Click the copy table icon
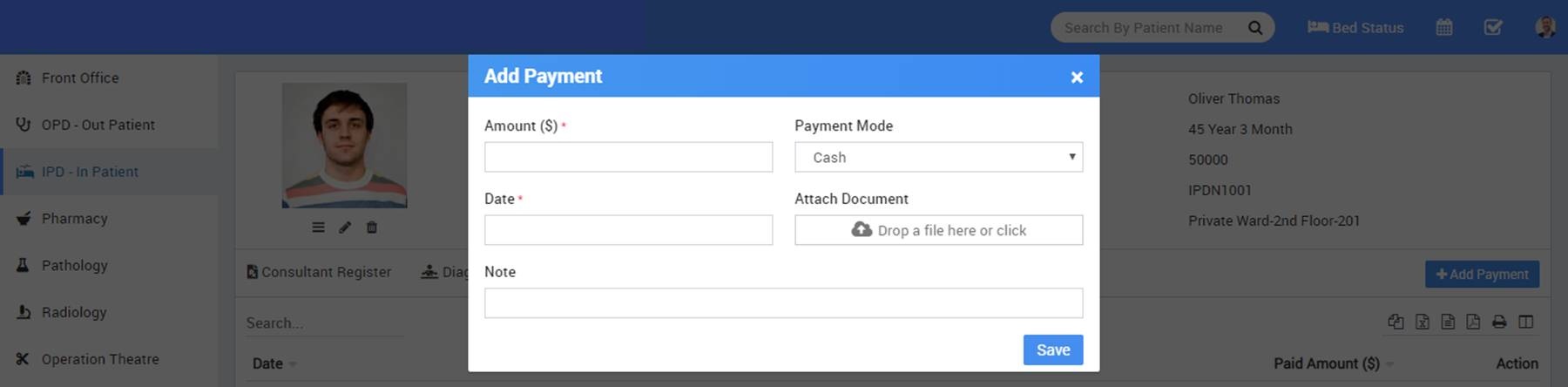The width and height of the screenshot is (1568, 387). click(x=1396, y=322)
